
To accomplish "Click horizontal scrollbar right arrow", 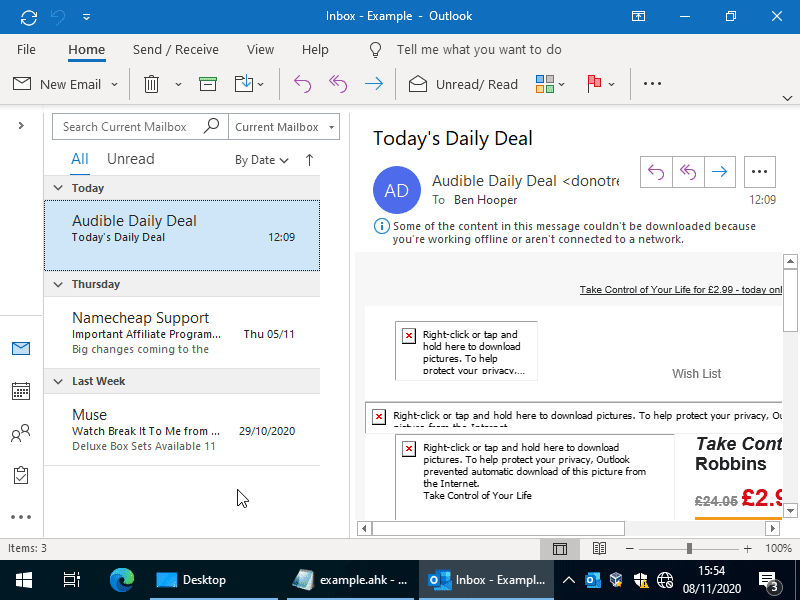I will [772, 528].
